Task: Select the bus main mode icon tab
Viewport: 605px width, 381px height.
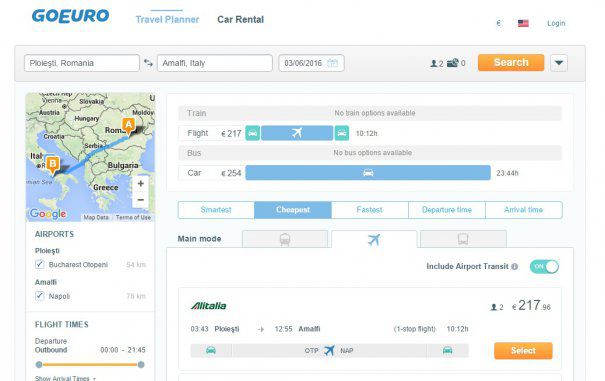Action: point(463,239)
